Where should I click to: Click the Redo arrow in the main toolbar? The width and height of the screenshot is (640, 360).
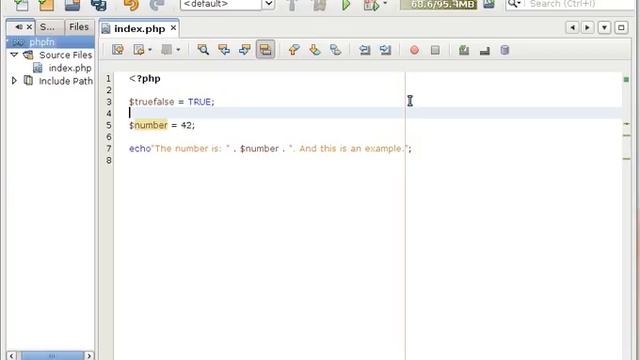pos(157,5)
